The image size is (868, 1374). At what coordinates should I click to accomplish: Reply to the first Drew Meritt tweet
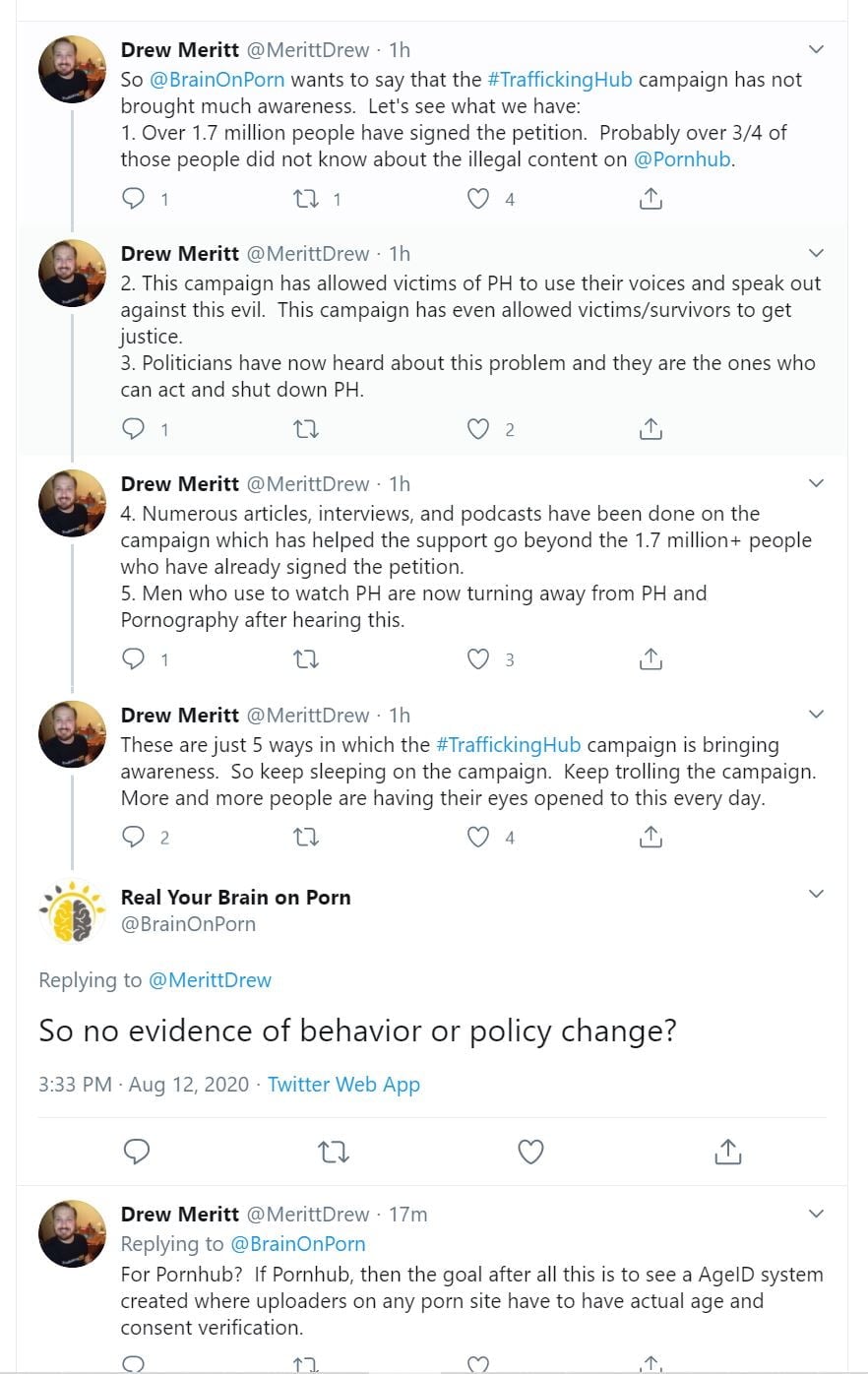coord(133,199)
